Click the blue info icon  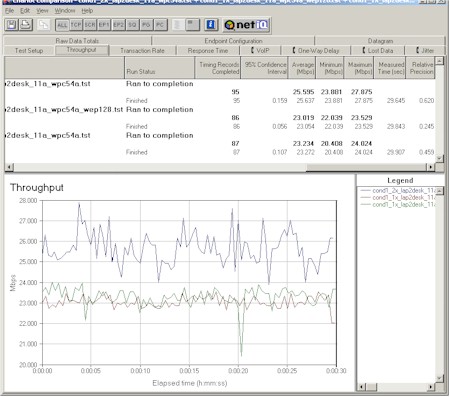tap(211, 25)
